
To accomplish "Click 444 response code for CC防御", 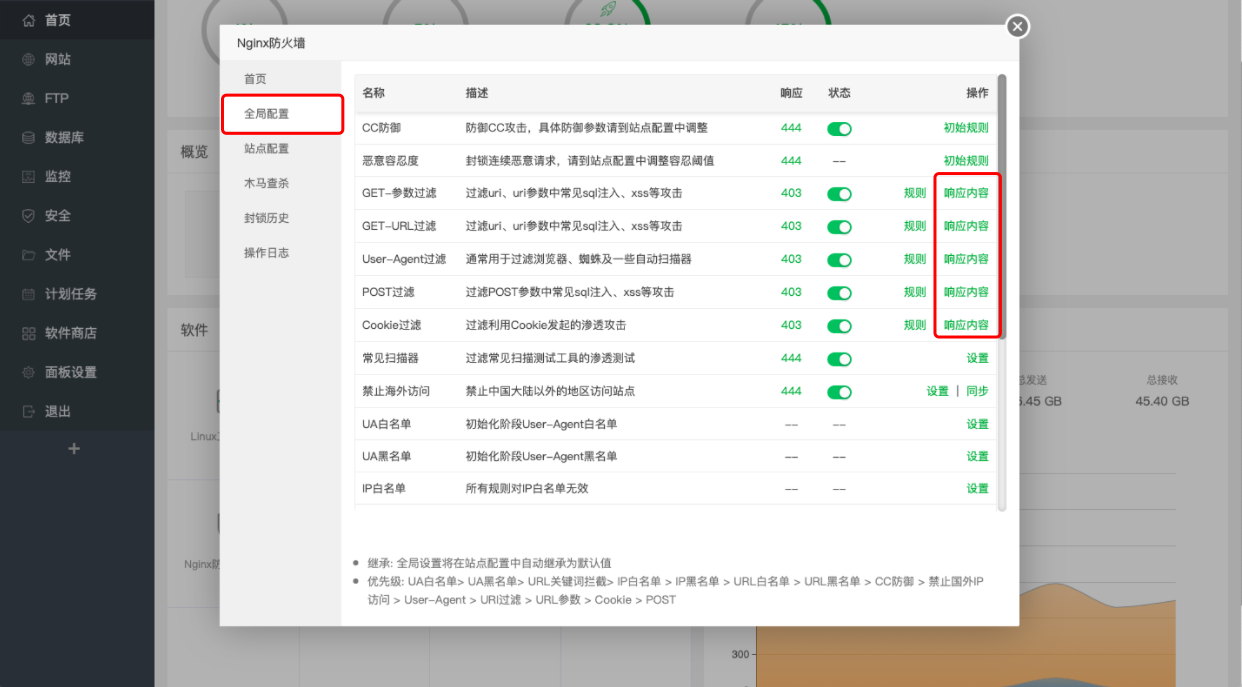I will 791,128.
